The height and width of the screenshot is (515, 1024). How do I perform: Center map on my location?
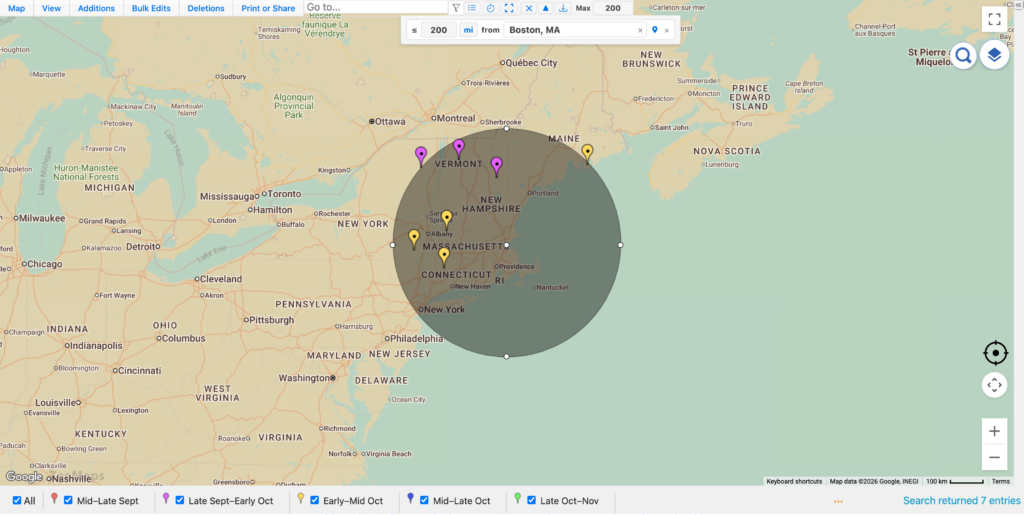click(995, 353)
